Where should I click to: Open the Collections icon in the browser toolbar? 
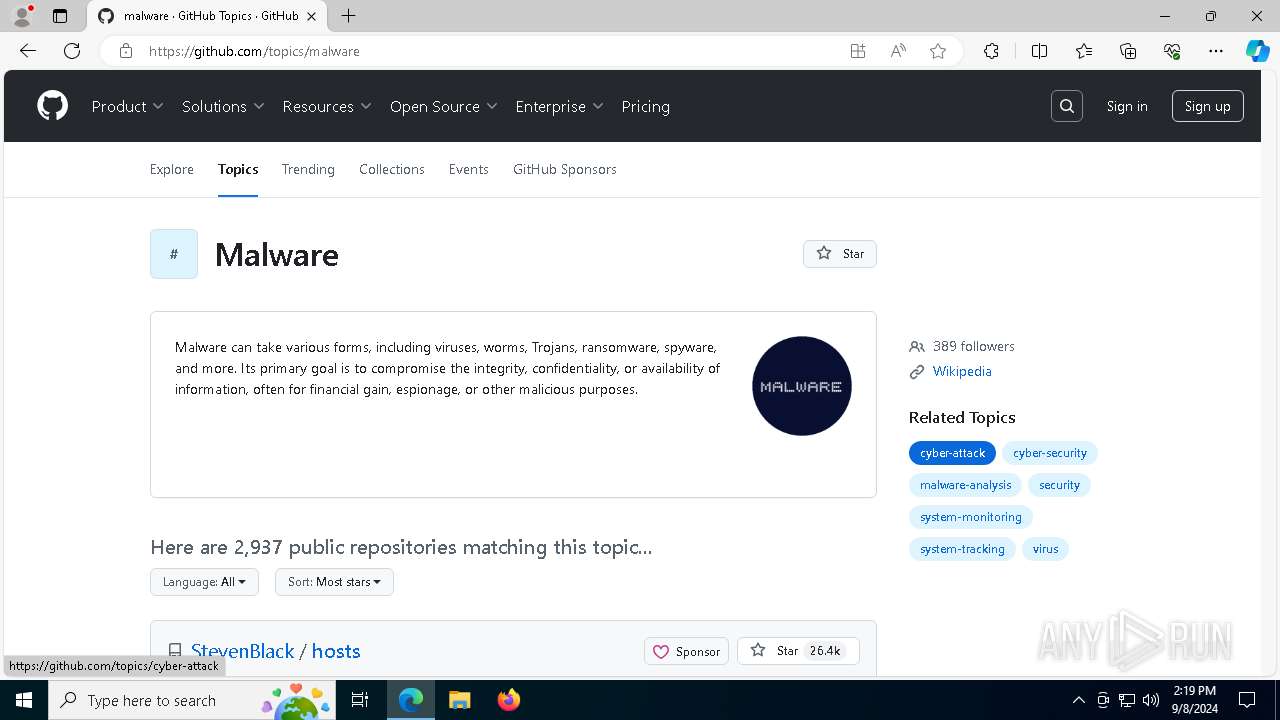pos(1128,51)
